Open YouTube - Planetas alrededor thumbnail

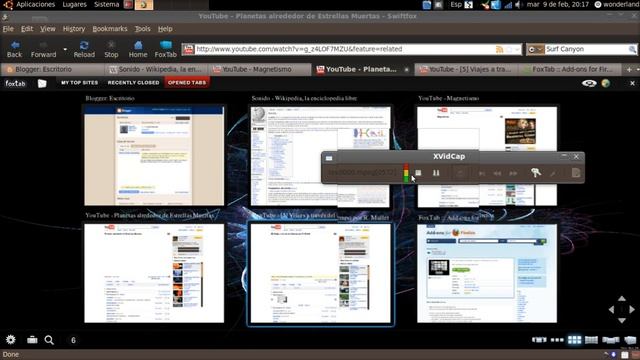click(154, 273)
